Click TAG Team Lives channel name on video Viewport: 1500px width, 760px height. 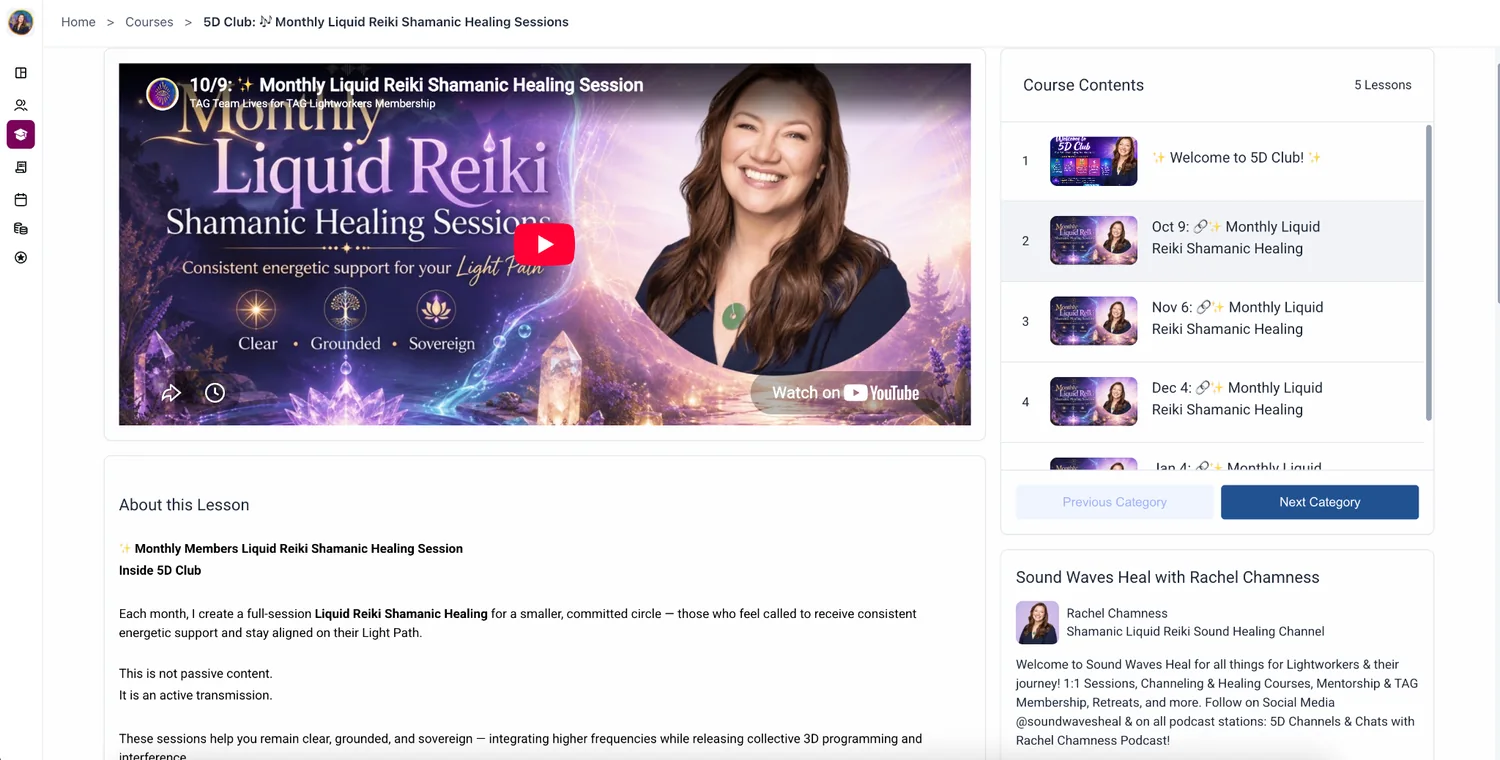coord(312,103)
